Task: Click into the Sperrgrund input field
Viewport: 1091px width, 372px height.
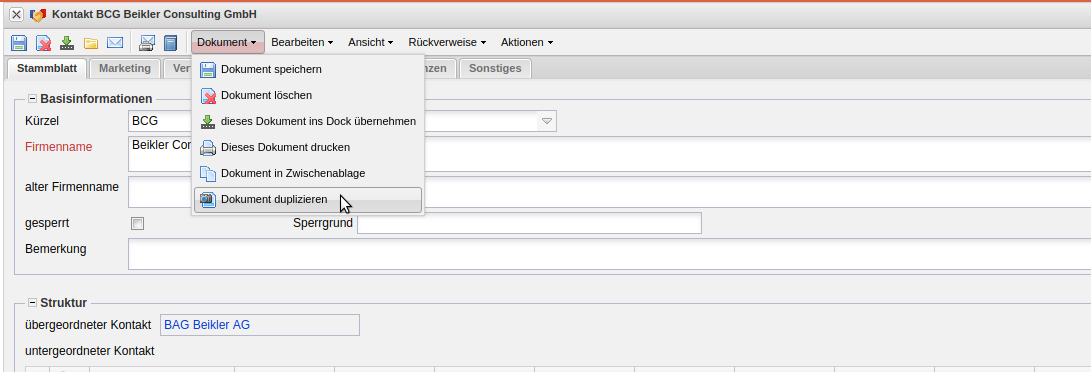Action: [529, 223]
